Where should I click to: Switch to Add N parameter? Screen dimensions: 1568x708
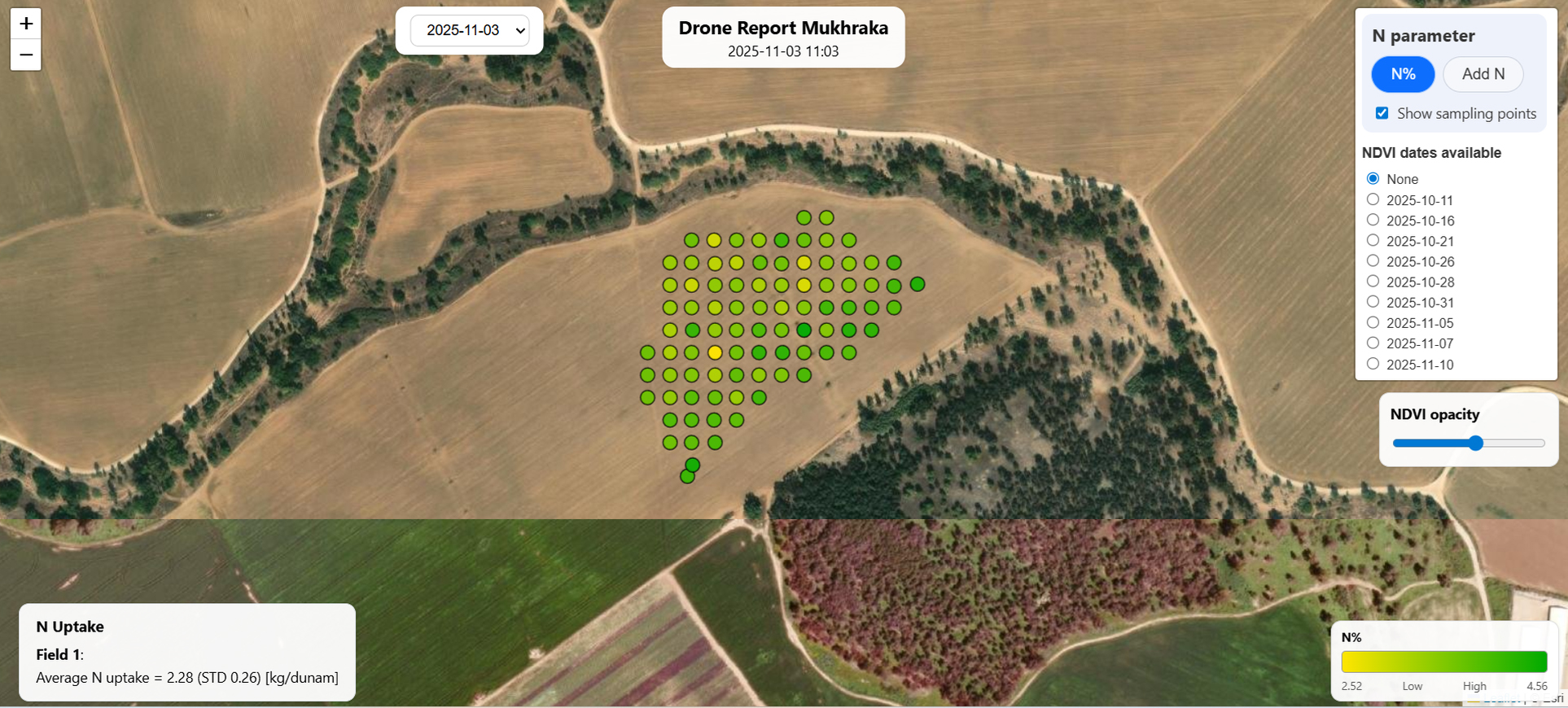1483,74
